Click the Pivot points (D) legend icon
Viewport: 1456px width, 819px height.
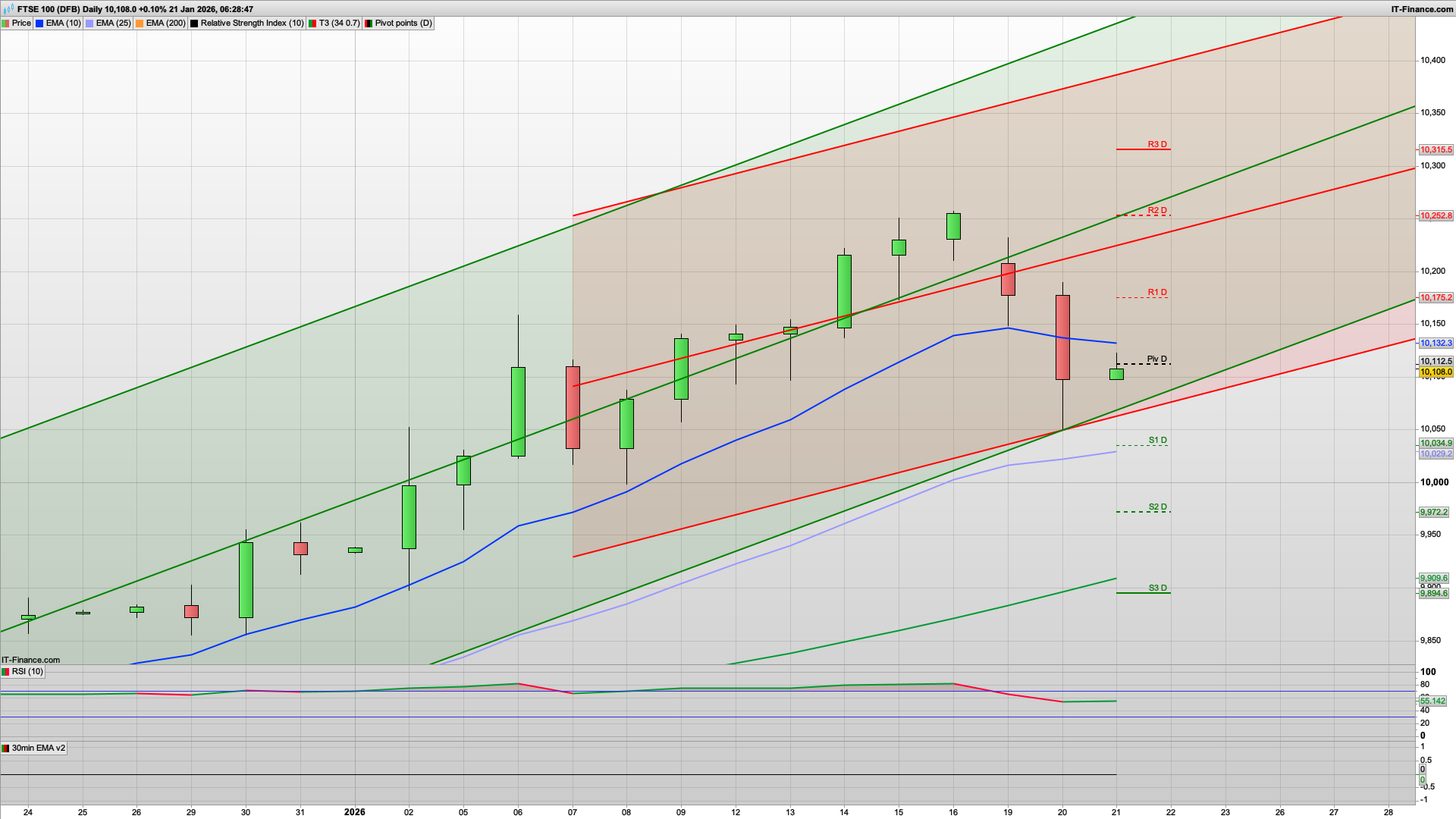pos(369,23)
